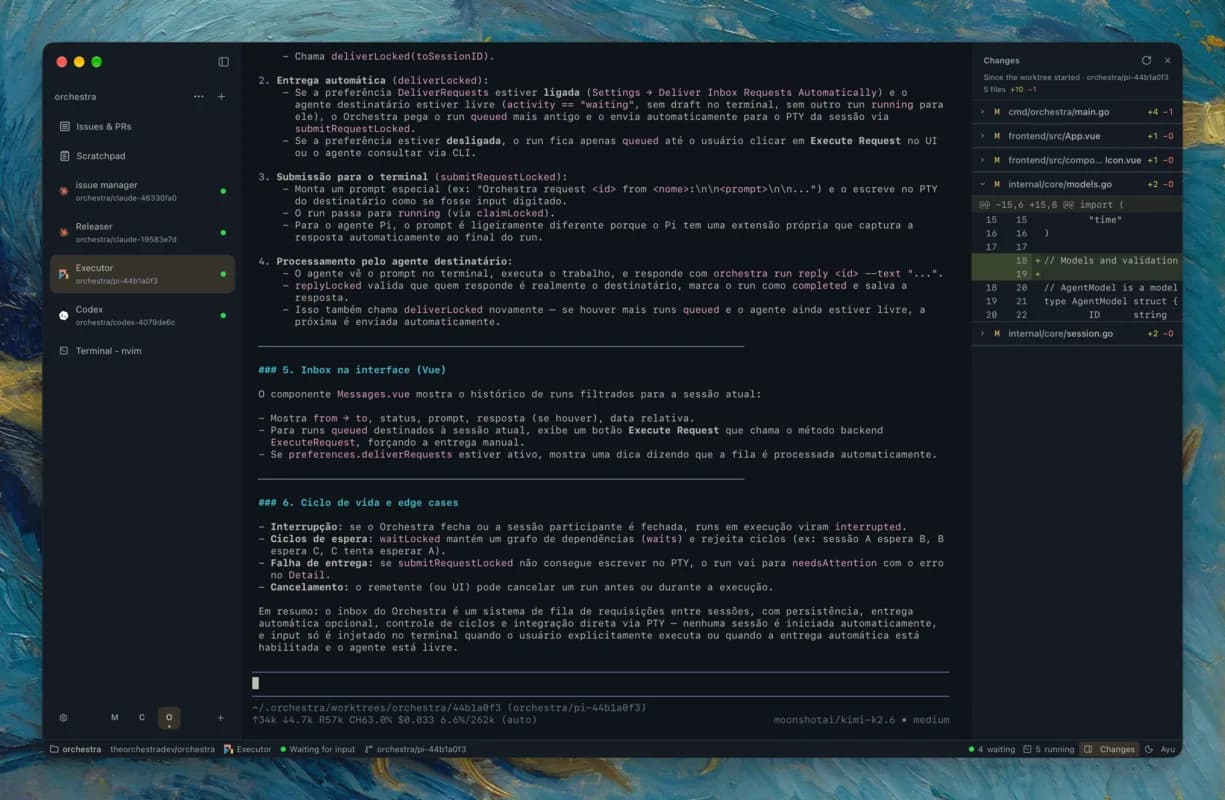The width and height of the screenshot is (1225, 800).
Task: Click the '4 waiting' status indicator
Action: (992, 749)
